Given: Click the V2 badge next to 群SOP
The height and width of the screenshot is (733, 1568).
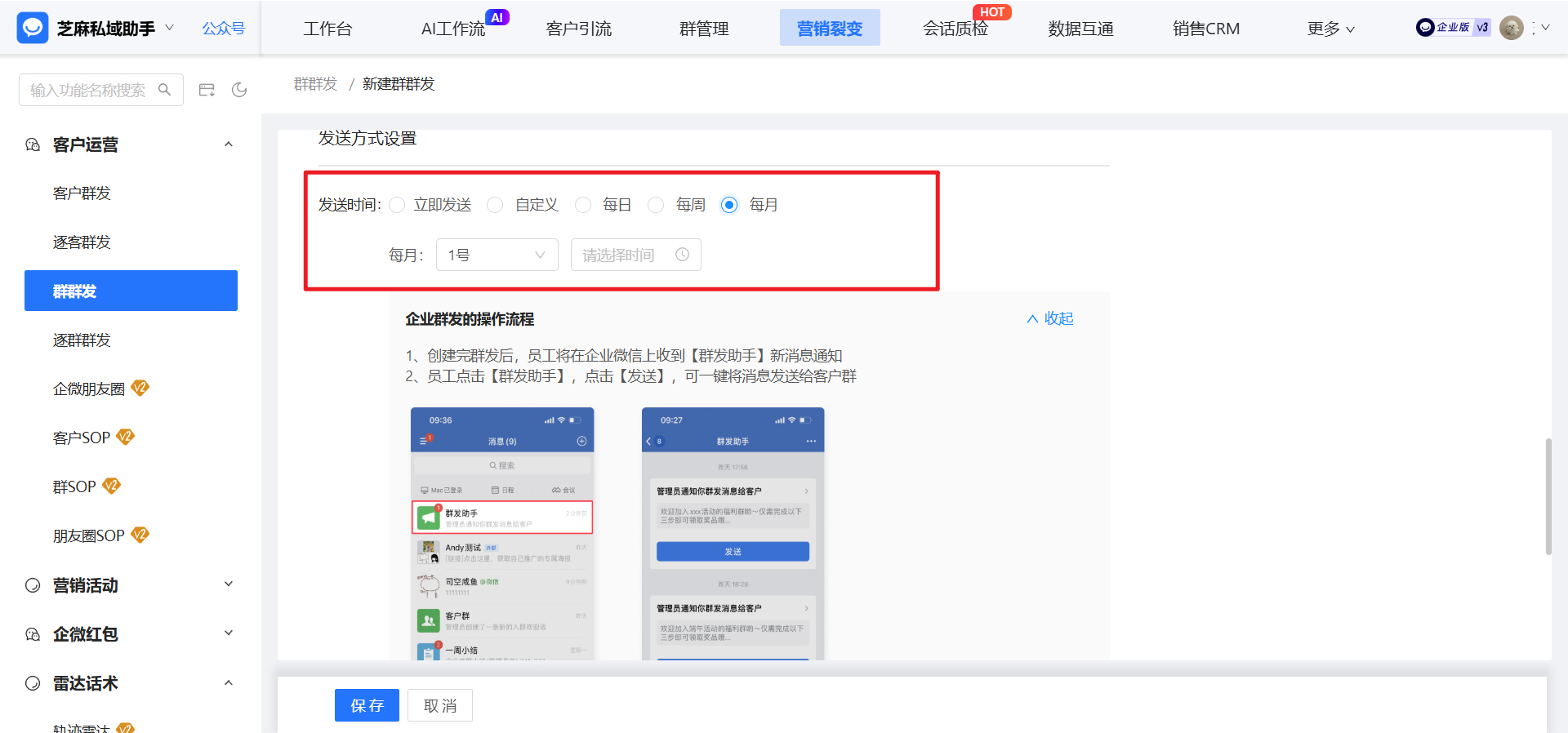Looking at the screenshot, I should [x=111, y=486].
